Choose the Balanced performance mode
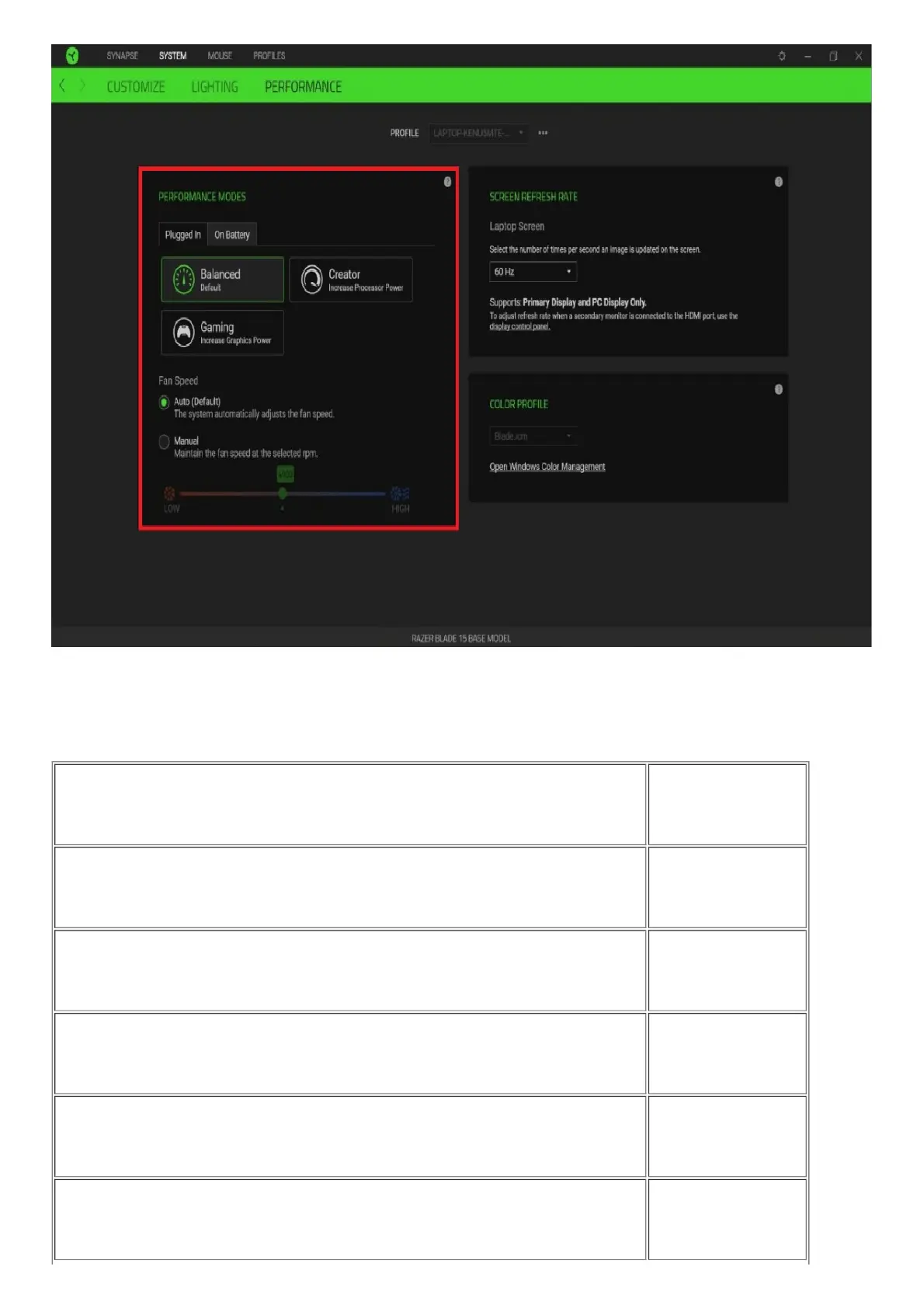This screenshot has width=924, height=1308. click(223, 280)
